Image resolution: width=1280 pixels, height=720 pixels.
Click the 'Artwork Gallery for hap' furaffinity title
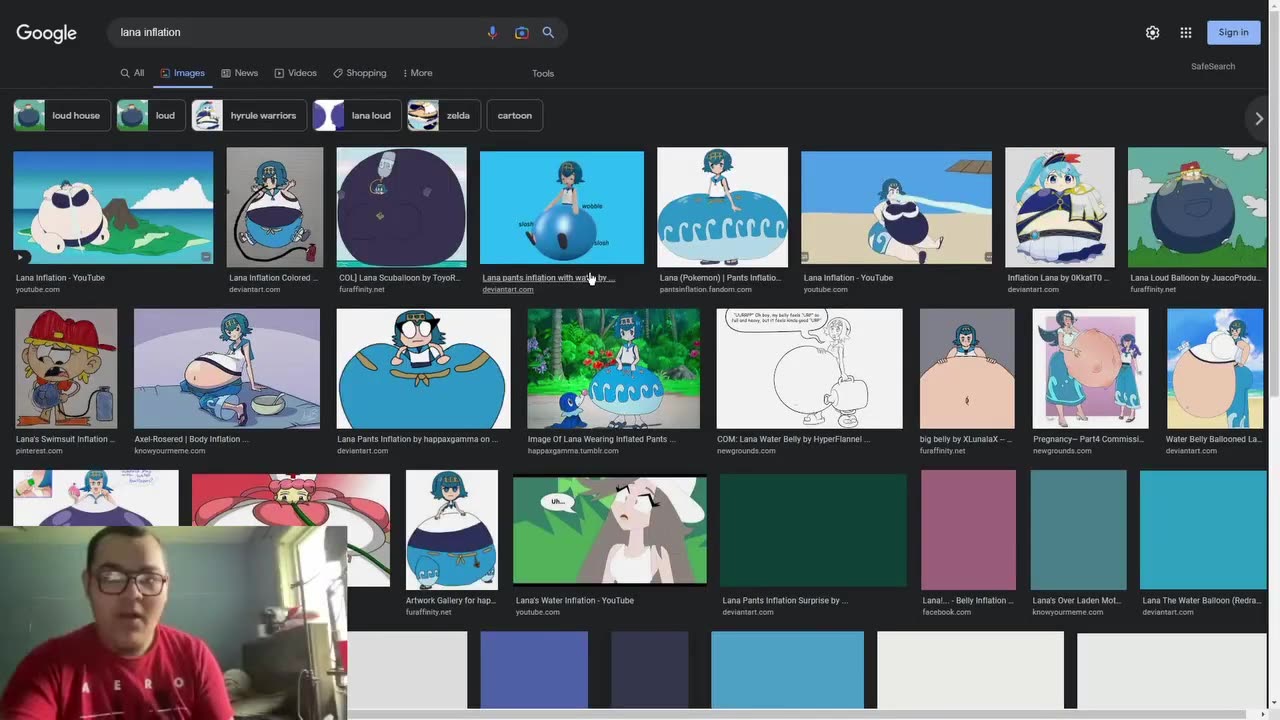click(451, 601)
